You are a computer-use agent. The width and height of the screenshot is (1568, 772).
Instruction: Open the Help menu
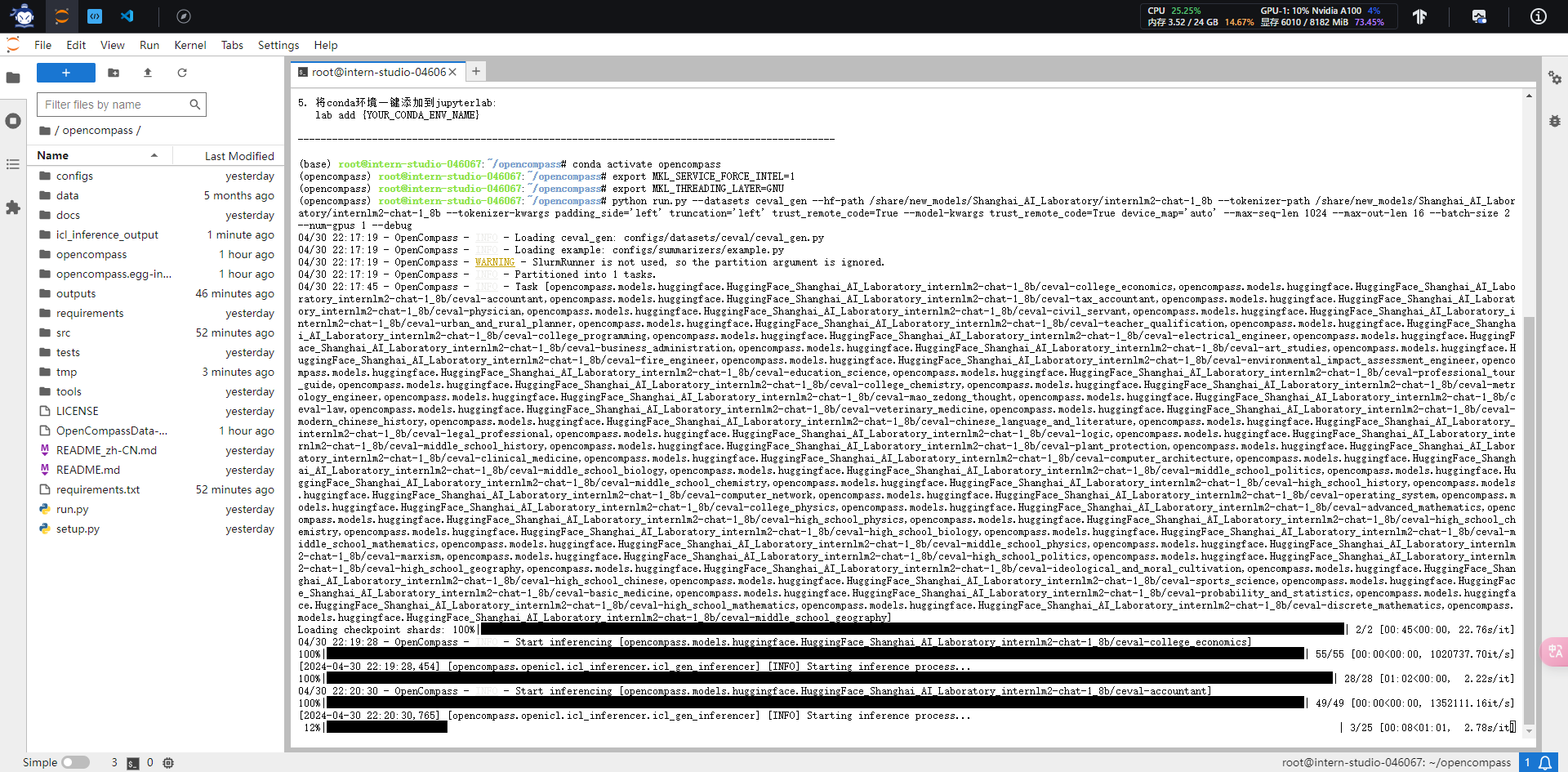tap(326, 45)
